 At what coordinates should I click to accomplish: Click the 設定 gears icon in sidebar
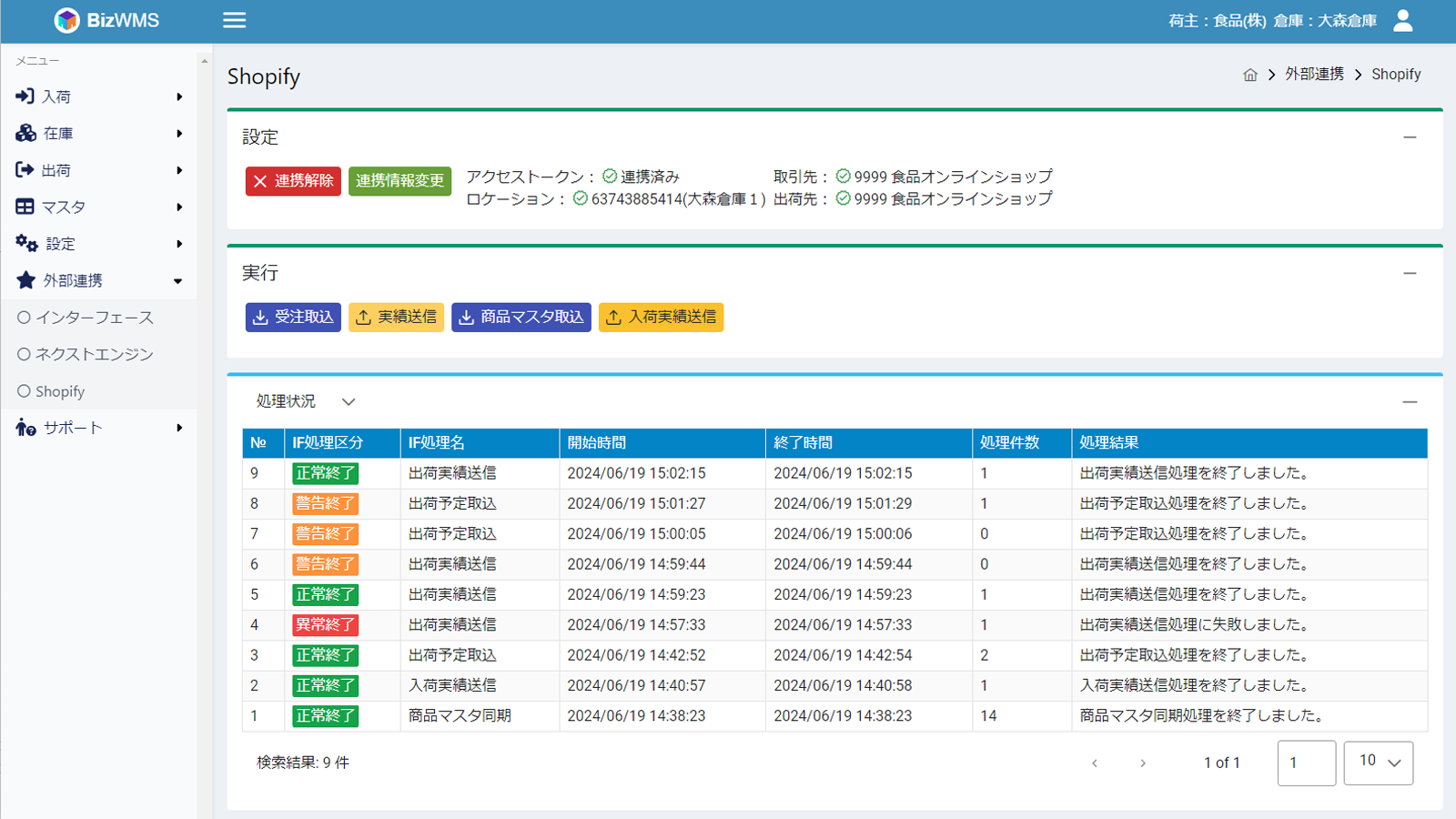(x=26, y=243)
